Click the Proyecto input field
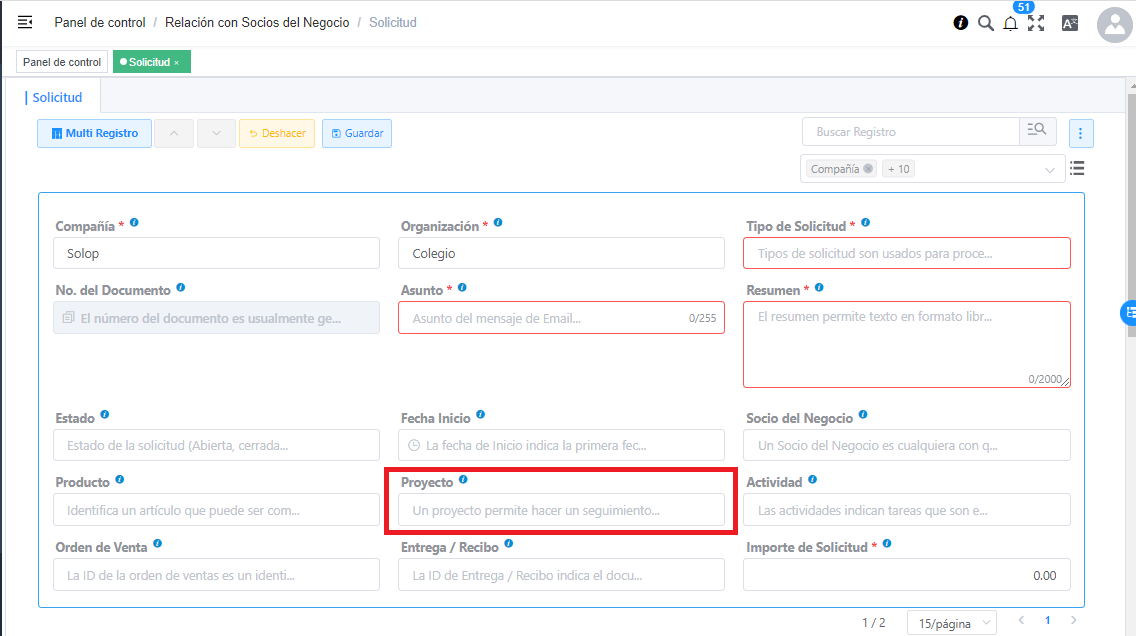Image resolution: width=1136 pixels, height=636 pixels. [x=561, y=510]
